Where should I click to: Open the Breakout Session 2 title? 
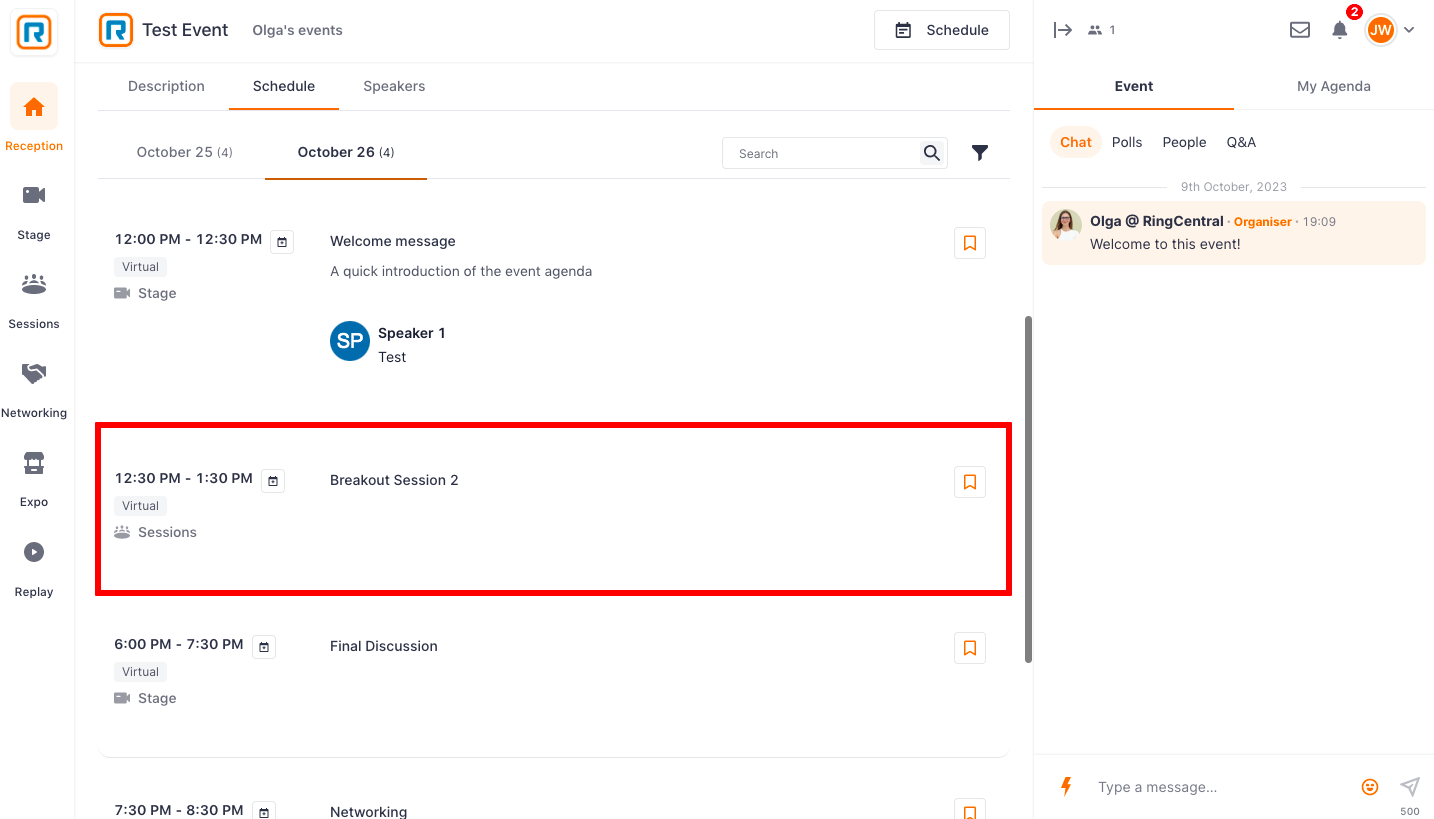394,480
